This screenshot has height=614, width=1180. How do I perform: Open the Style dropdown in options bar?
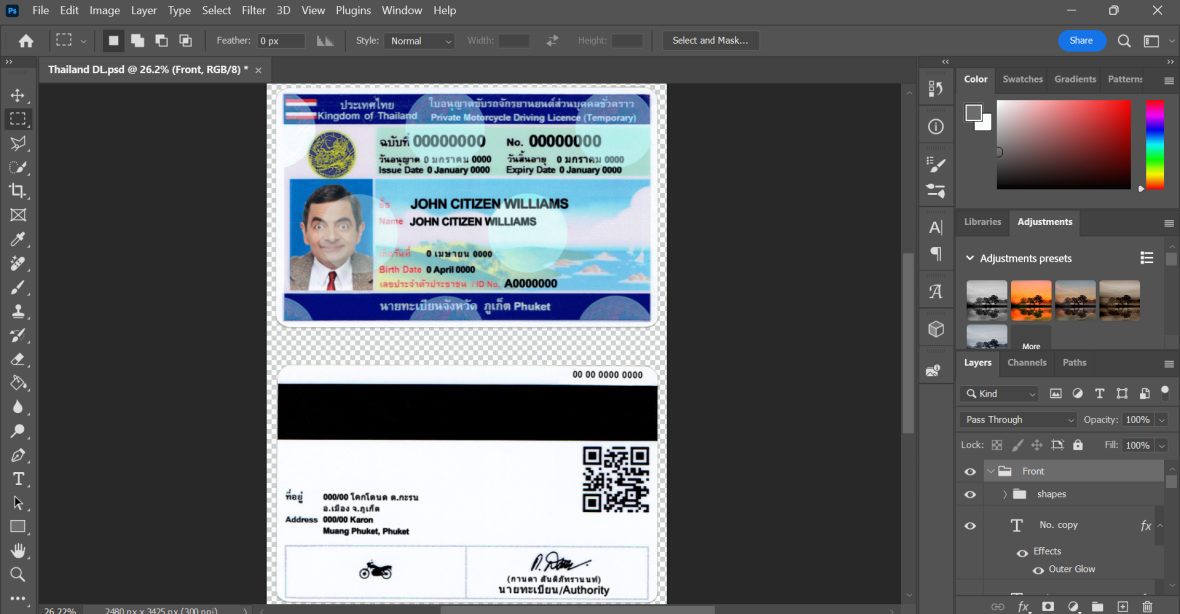click(419, 40)
